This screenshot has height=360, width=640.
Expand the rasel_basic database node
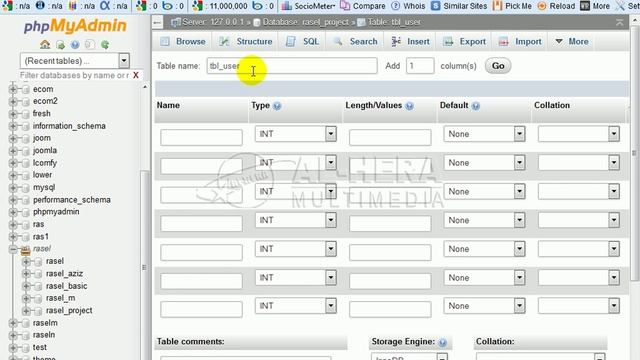click(x=26, y=286)
